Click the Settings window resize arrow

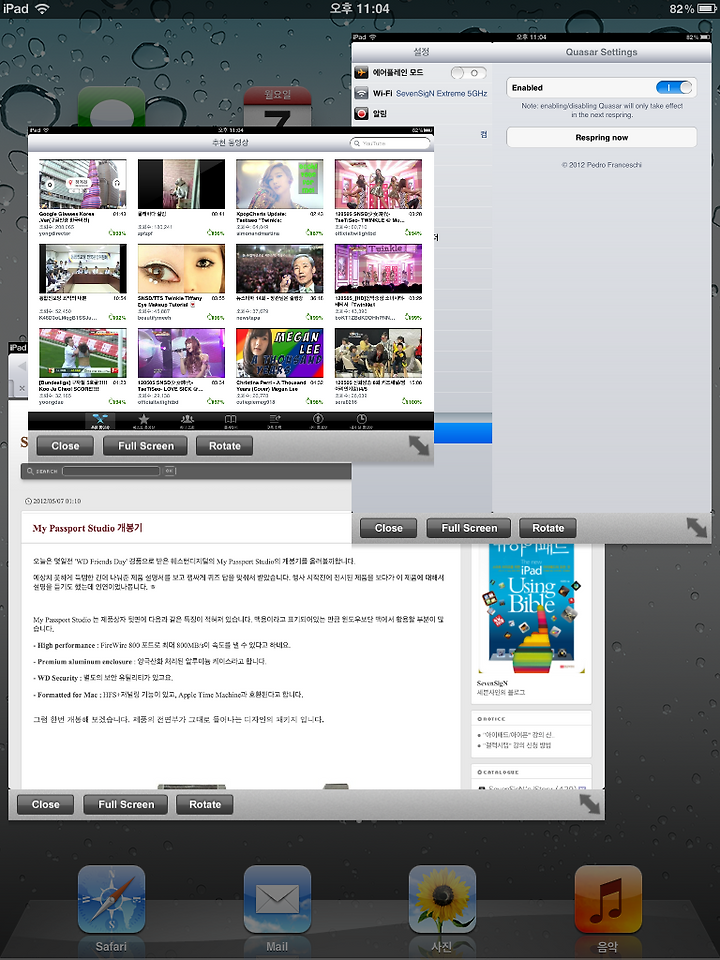pyautogui.click(x=696, y=527)
